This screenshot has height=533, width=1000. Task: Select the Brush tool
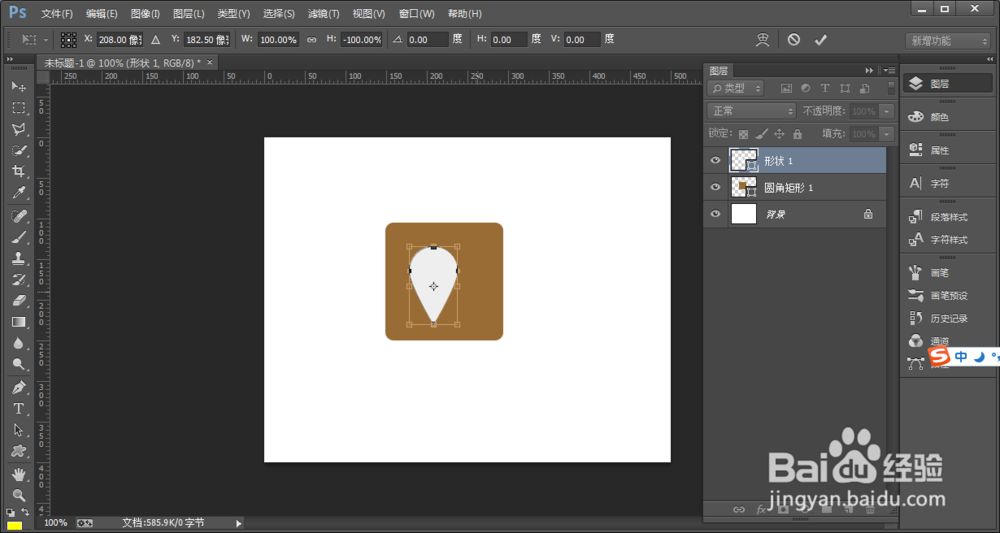click(18, 237)
